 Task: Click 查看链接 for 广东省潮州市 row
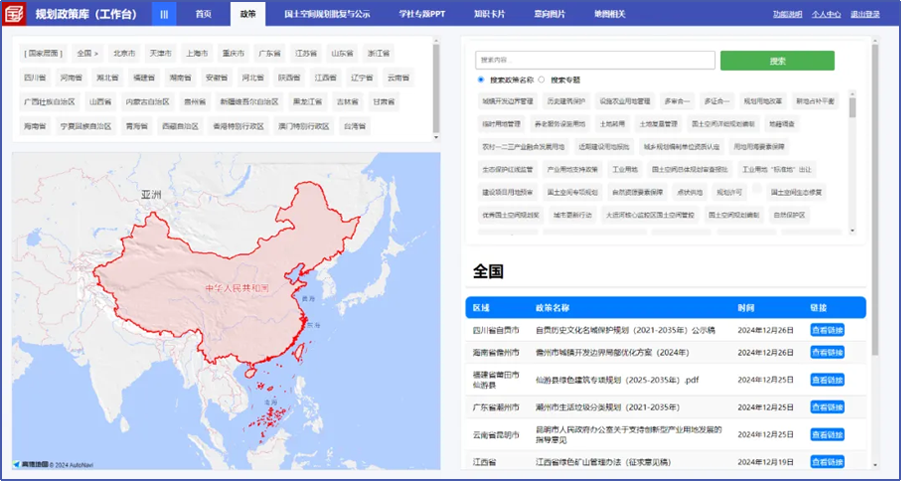tap(827, 407)
